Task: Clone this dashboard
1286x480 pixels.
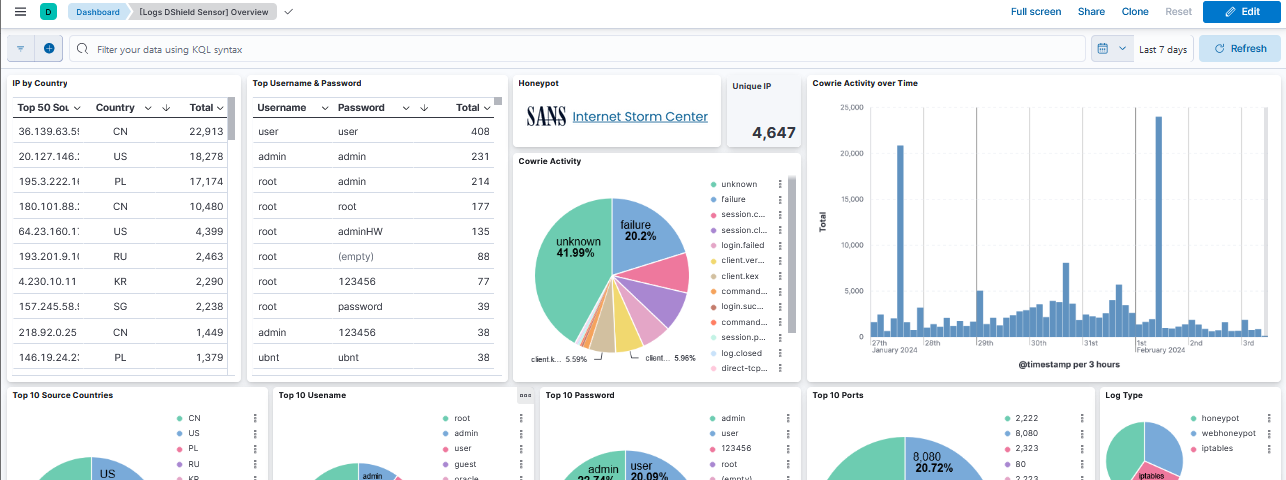Action: [1135, 12]
